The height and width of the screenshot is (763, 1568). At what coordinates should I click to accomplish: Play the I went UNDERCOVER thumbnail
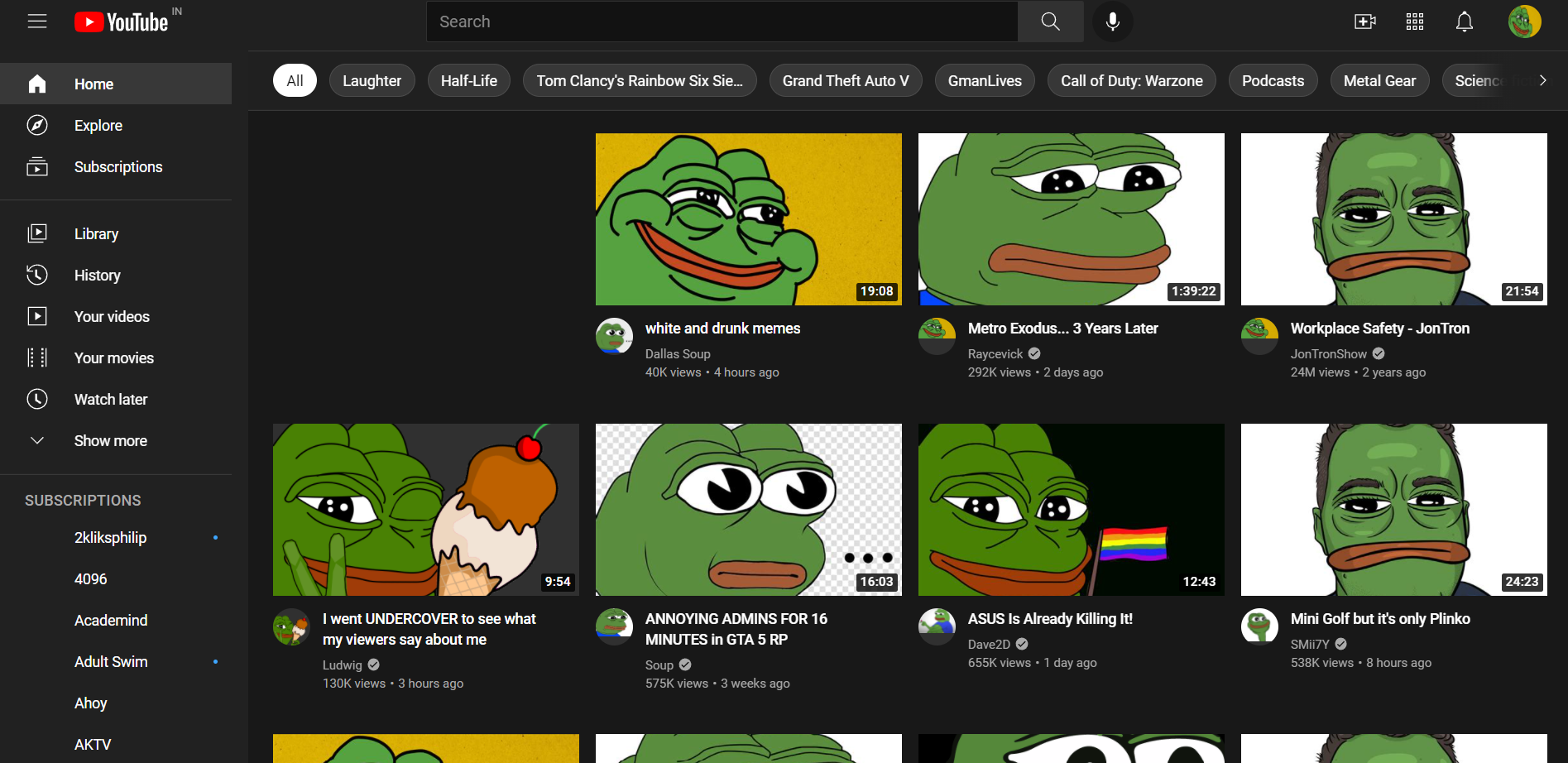tap(426, 510)
